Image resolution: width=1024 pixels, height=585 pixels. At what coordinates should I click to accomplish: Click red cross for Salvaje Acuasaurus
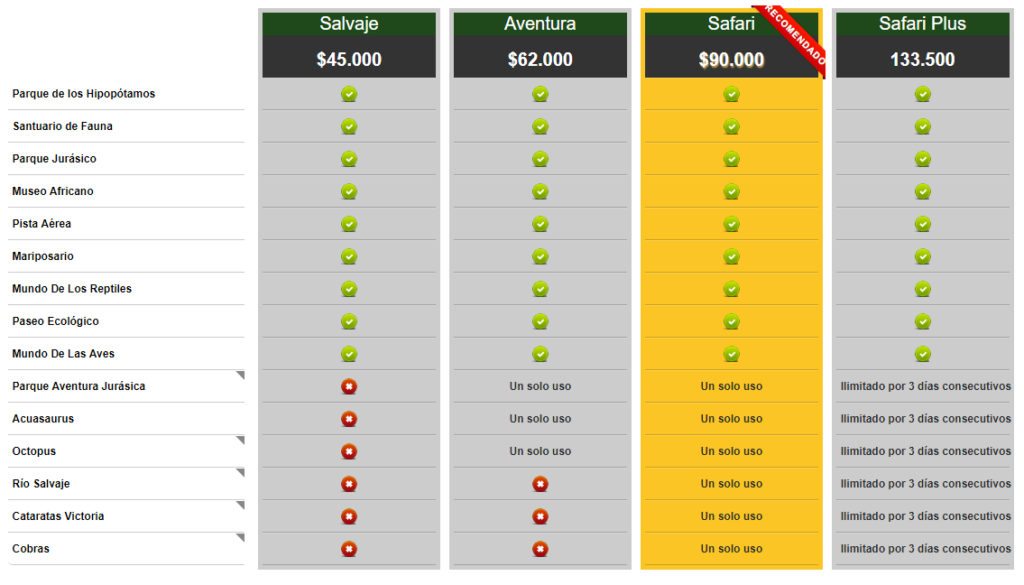pyautogui.click(x=349, y=419)
